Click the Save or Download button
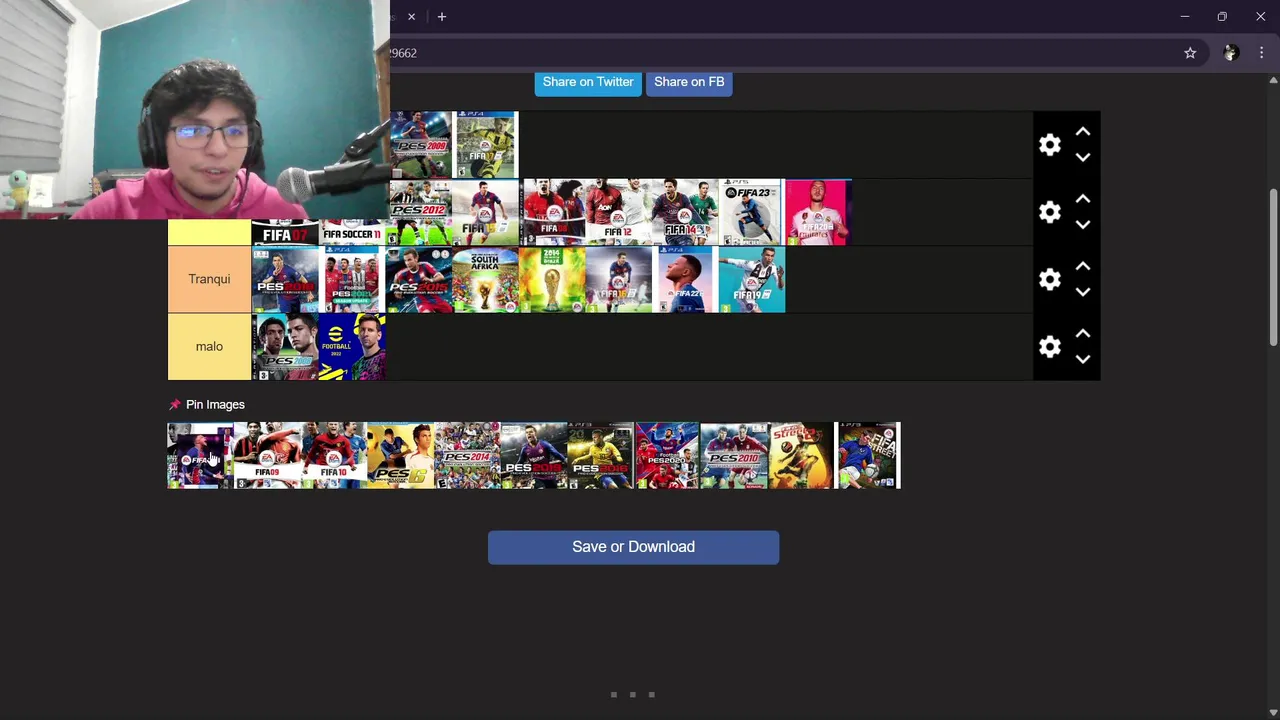 [633, 547]
